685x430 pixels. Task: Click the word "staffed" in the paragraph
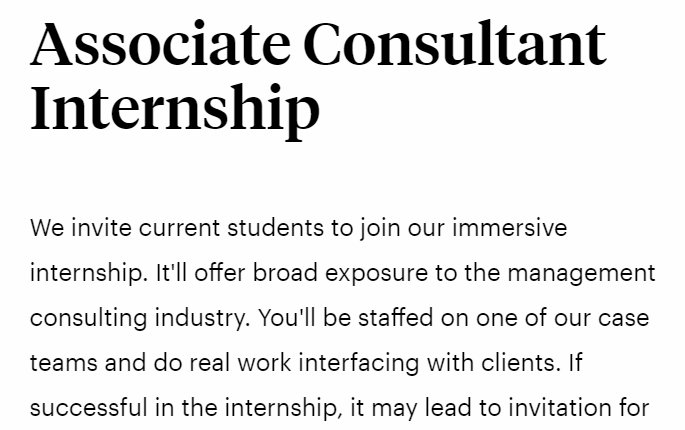point(396,318)
